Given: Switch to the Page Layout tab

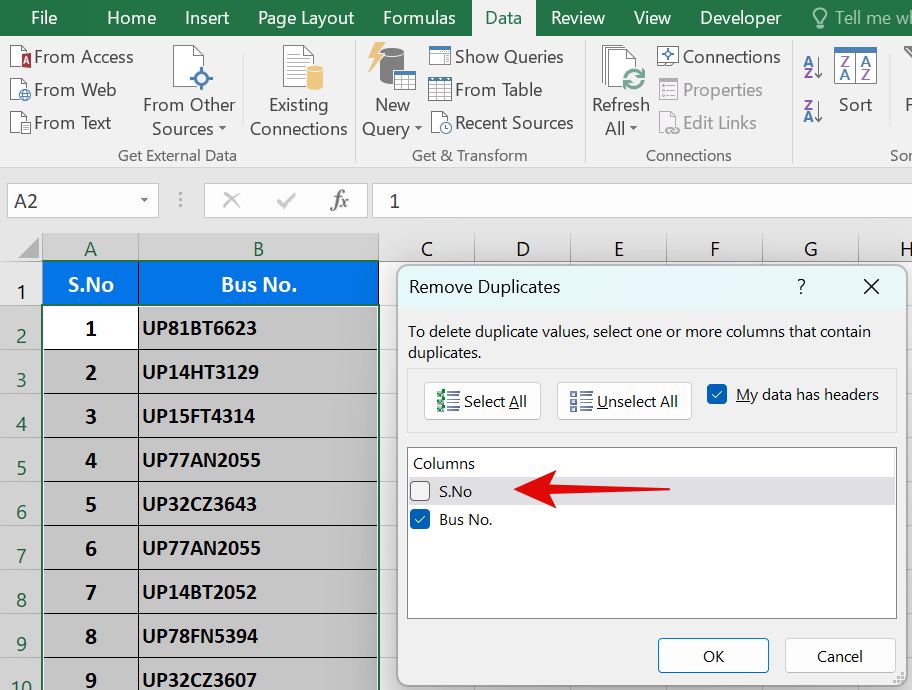Looking at the screenshot, I should pyautogui.click(x=306, y=18).
